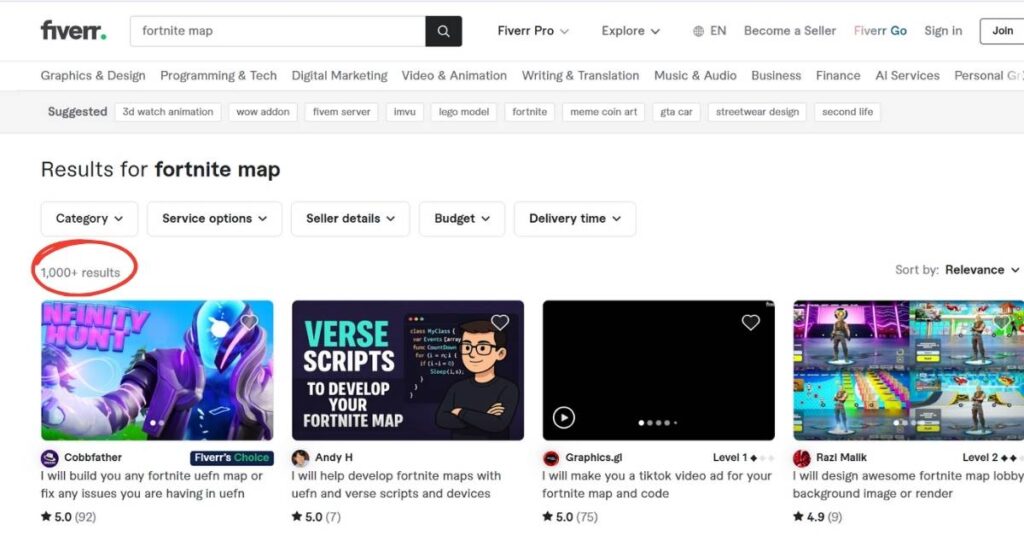Open 'I will design awesome fortnite map lobby' gig
The height and width of the screenshot is (536, 1024).
pos(908,485)
